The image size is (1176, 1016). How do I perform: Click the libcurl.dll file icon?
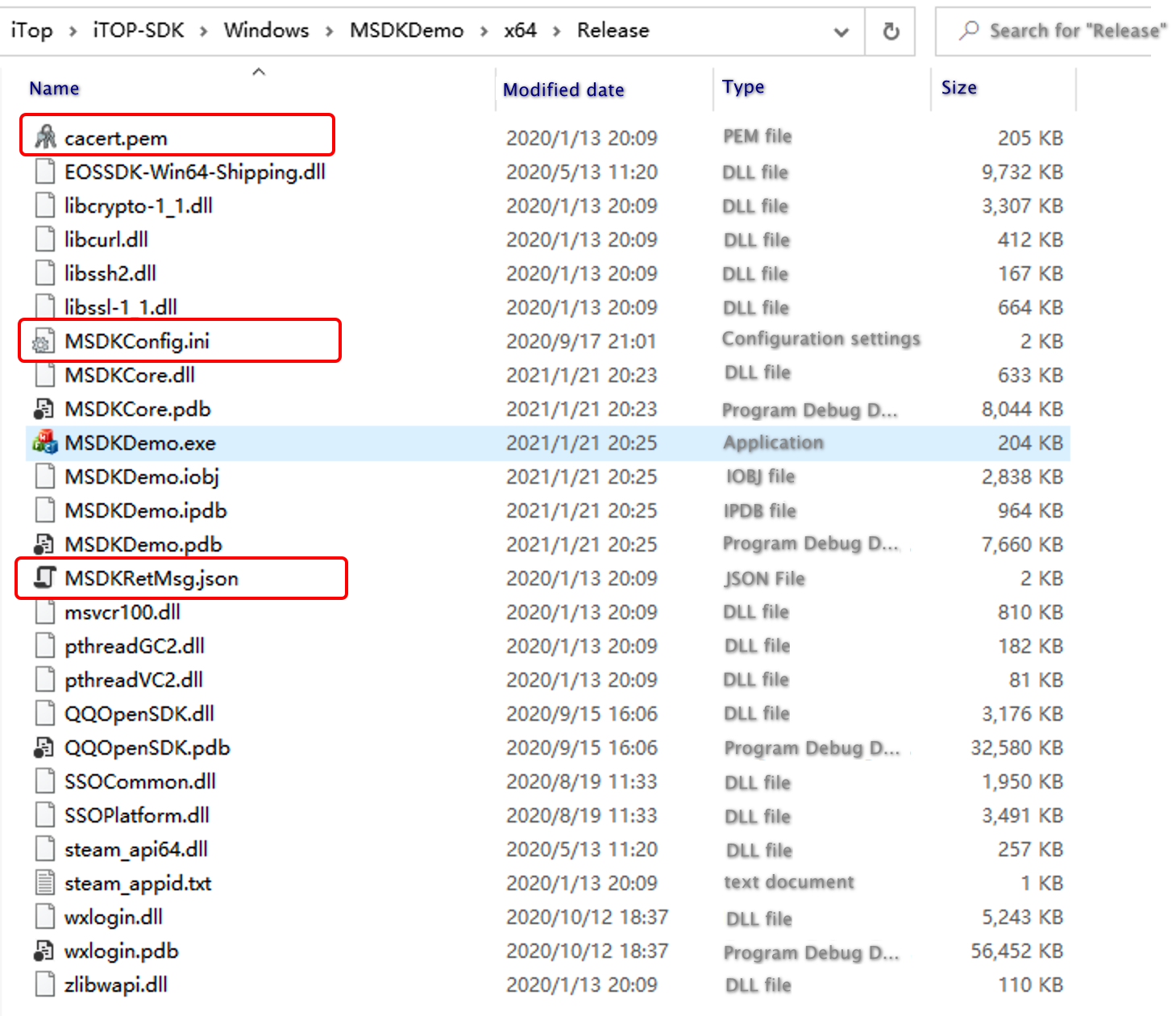45,239
